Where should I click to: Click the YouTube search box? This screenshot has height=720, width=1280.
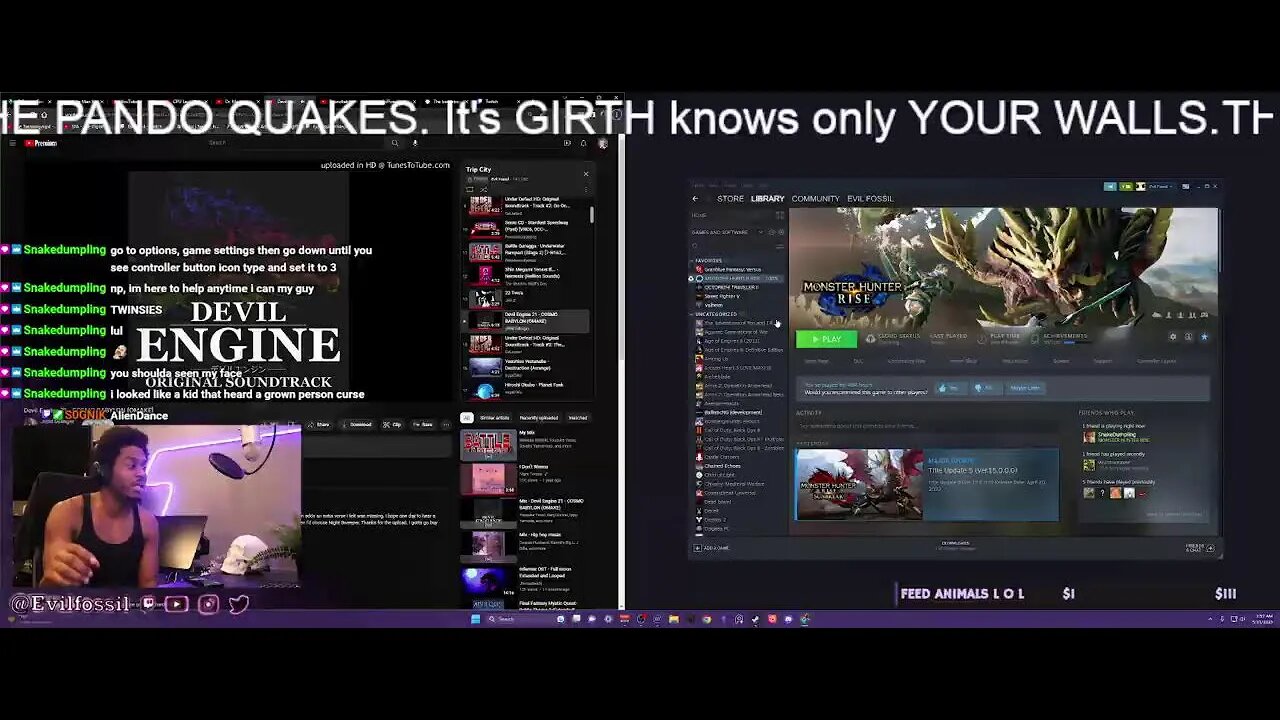pyautogui.click(x=295, y=143)
